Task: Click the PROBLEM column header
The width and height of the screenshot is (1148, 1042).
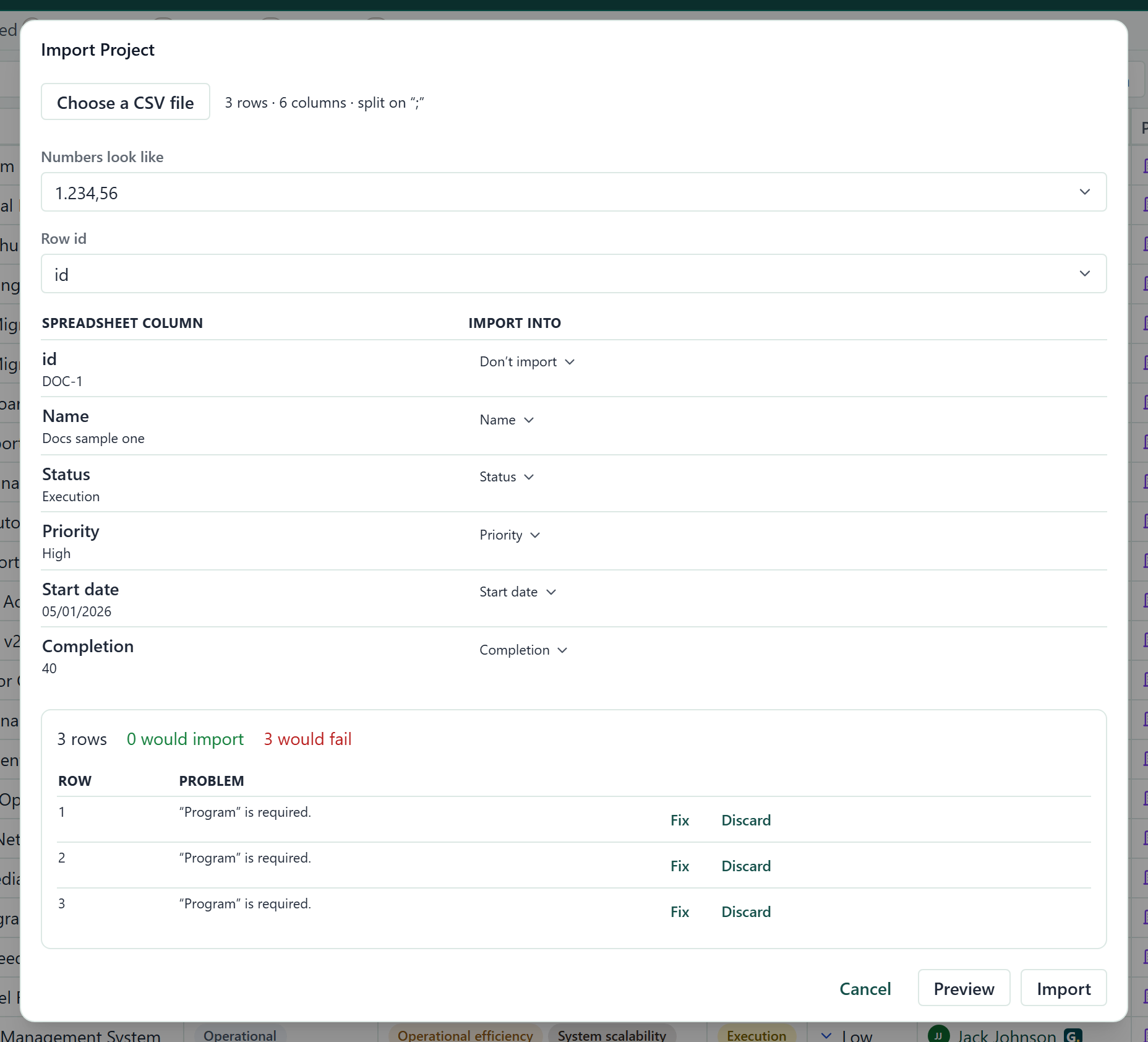Action: 212,781
